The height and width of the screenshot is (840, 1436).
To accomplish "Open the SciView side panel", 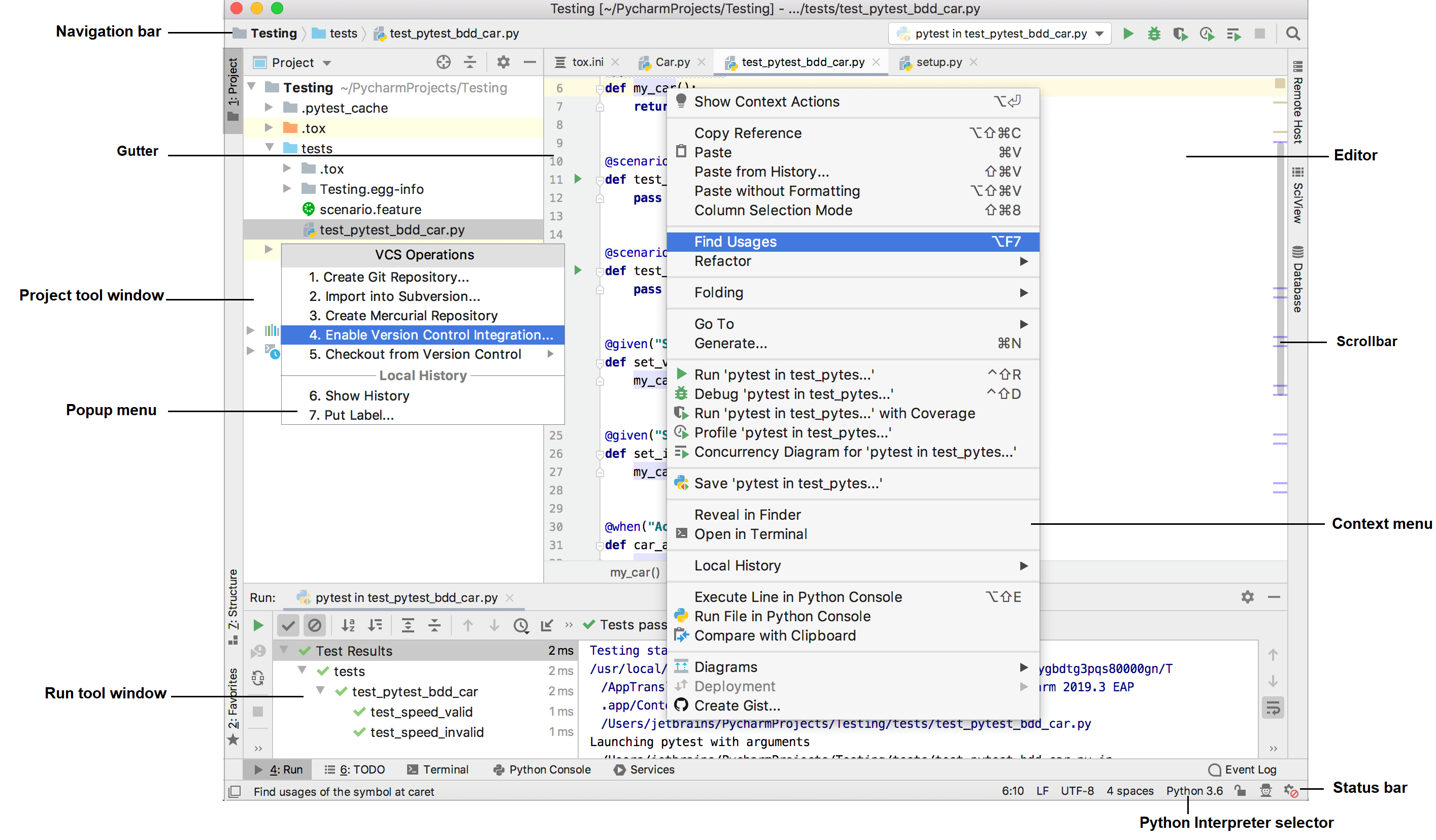I will pos(1297,194).
